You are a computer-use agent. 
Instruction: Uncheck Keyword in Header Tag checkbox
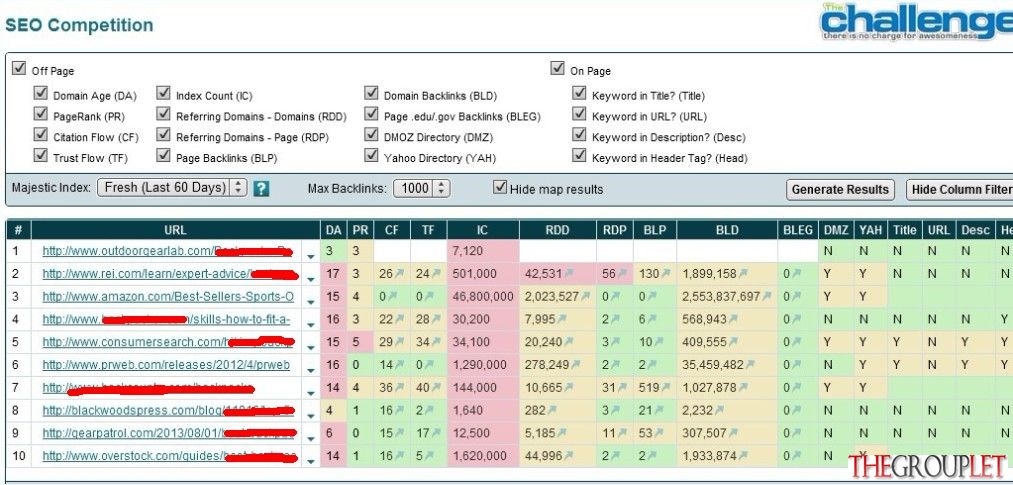[x=579, y=156]
